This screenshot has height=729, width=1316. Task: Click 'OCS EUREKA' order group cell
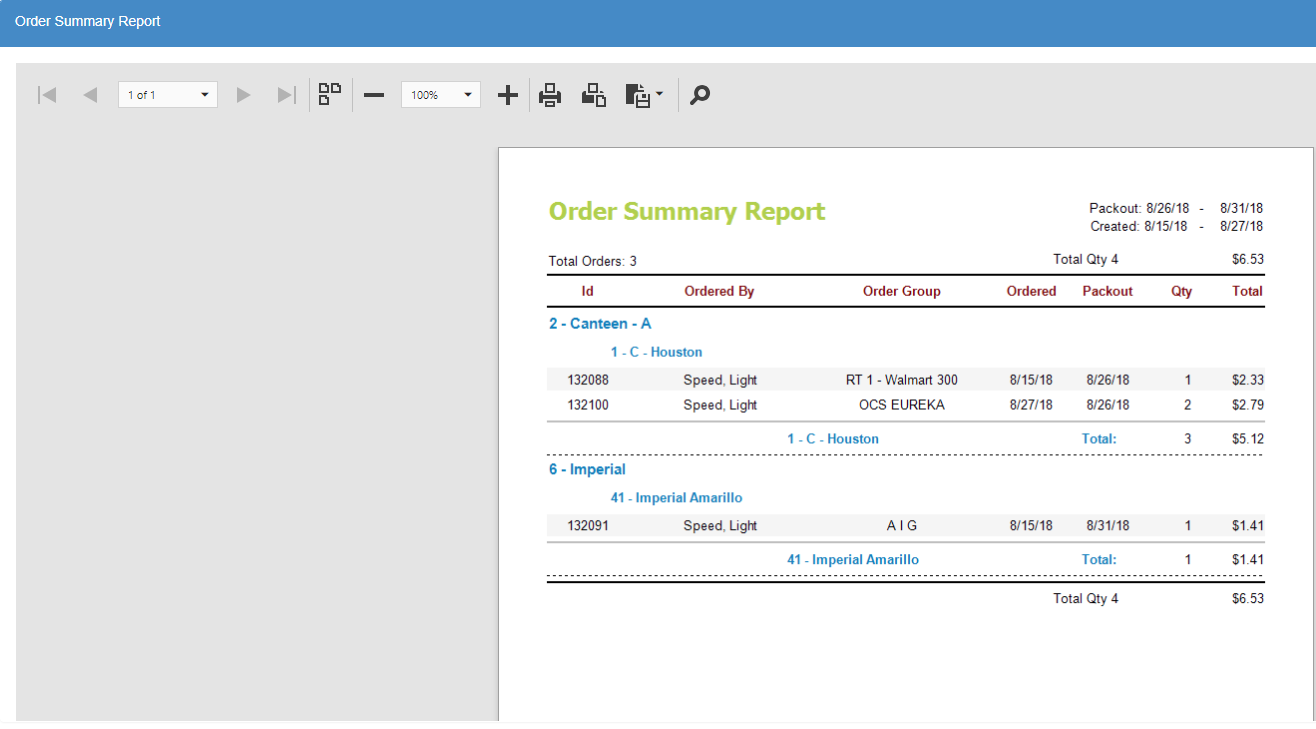point(902,405)
